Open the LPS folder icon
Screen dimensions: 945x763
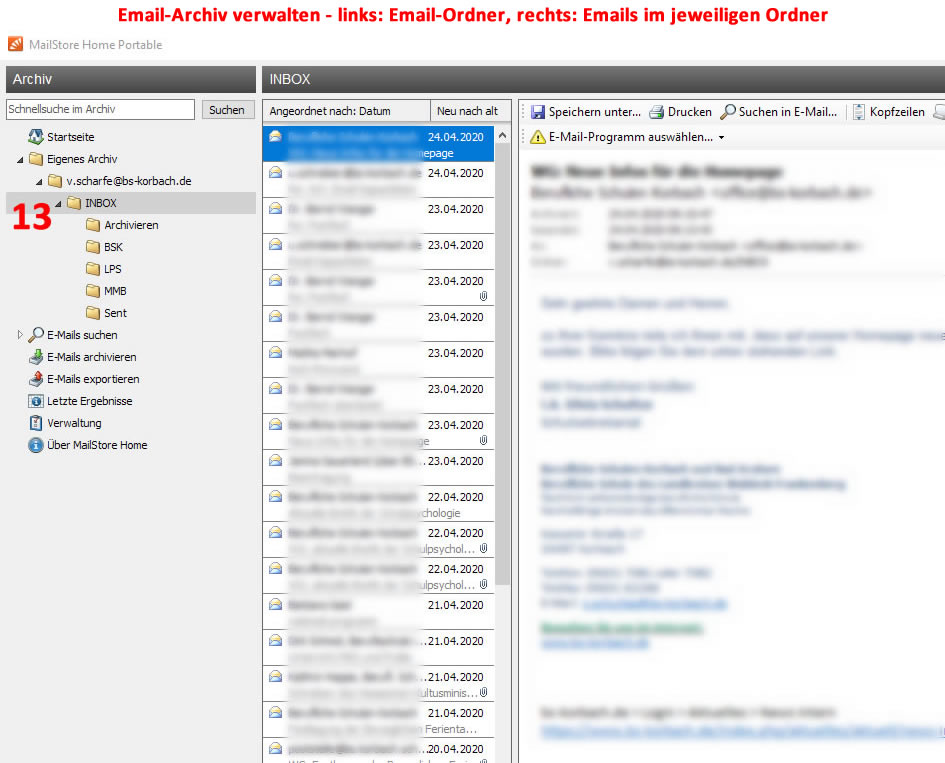tap(93, 269)
